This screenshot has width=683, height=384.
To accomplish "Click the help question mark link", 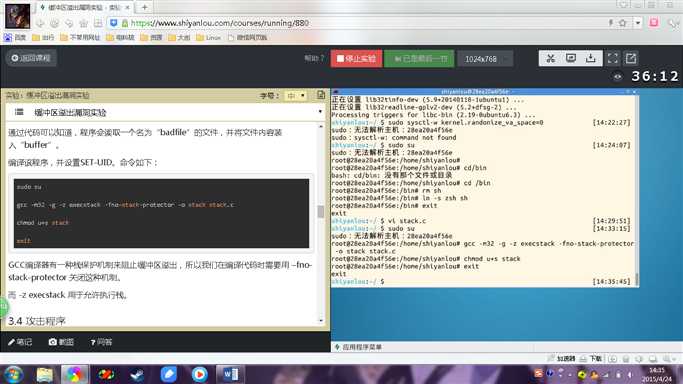I will (314, 58).
